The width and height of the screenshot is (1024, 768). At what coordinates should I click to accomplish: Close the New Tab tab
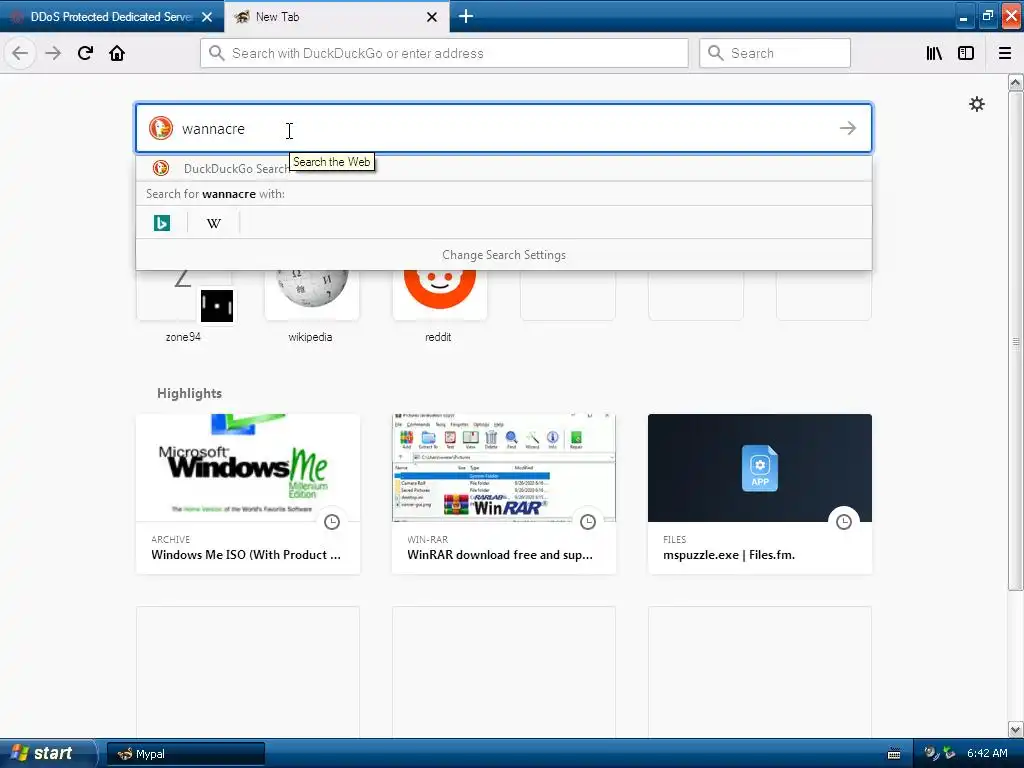click(432, 17)
